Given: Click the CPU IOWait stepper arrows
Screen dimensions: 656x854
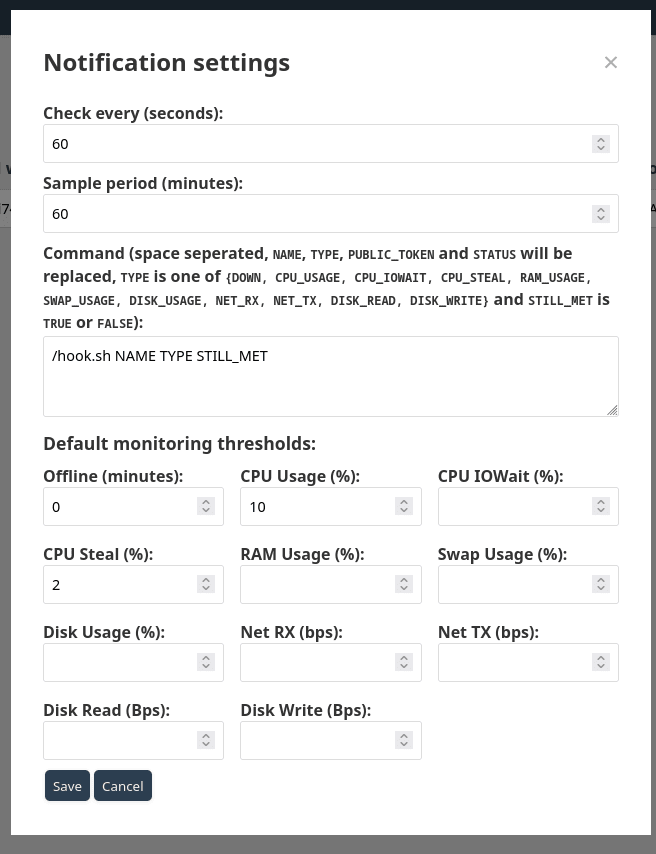Looking at the screenshot, I should tap(600, 506).
